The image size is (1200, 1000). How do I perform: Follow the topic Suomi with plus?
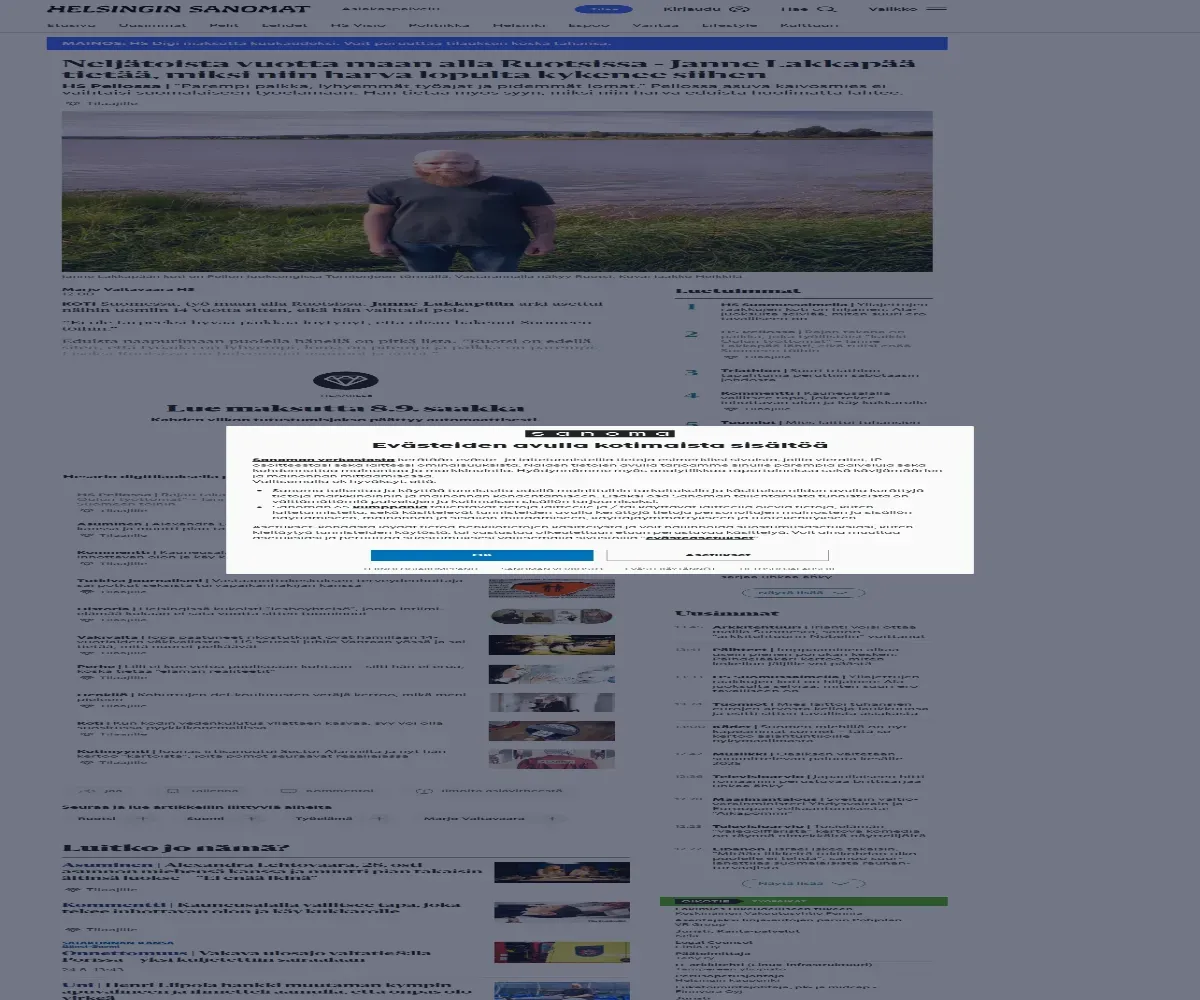(250, 818)
